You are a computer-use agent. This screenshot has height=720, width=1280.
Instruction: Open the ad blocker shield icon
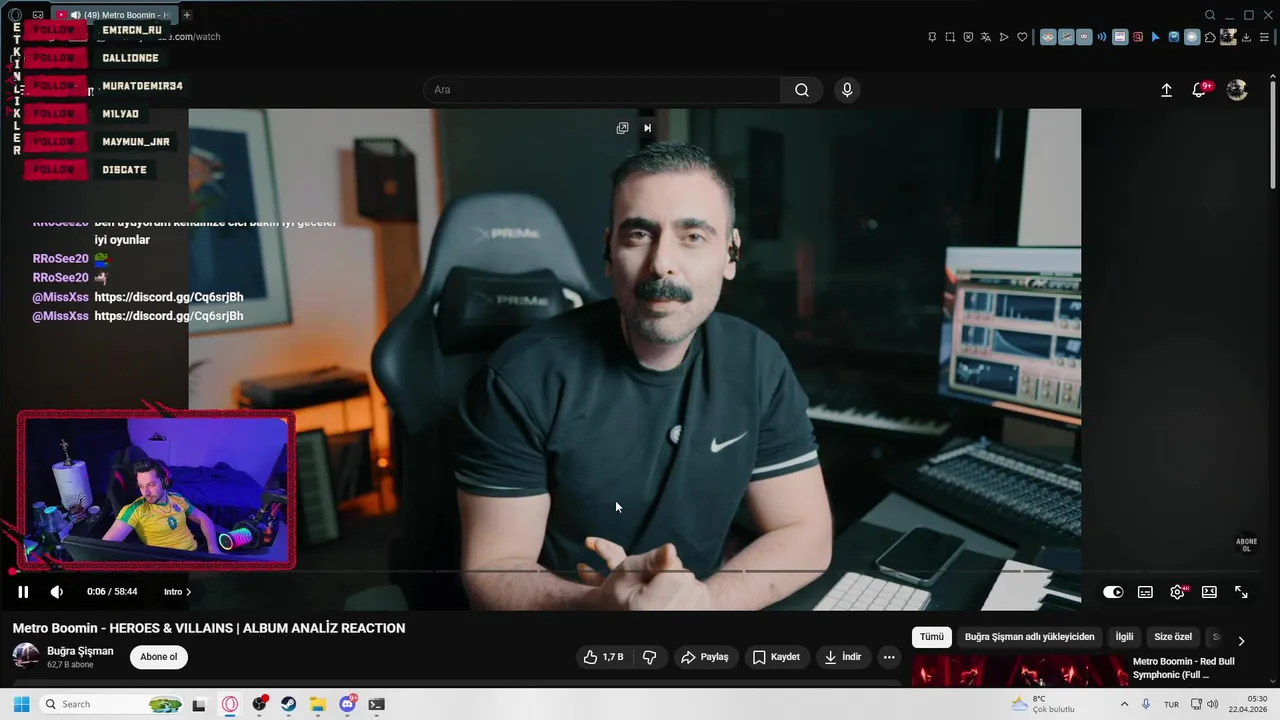click(x=968, y=37)
